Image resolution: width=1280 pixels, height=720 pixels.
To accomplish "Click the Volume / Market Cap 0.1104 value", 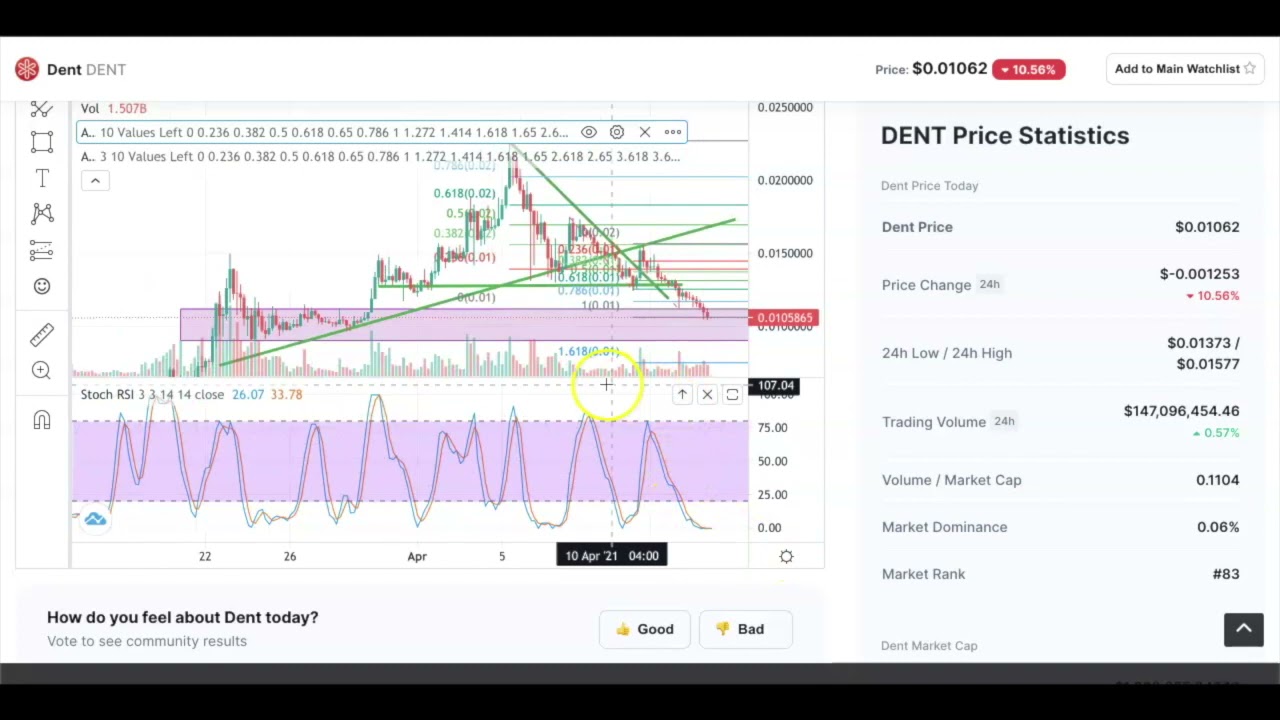I will tap(1217, 480).
